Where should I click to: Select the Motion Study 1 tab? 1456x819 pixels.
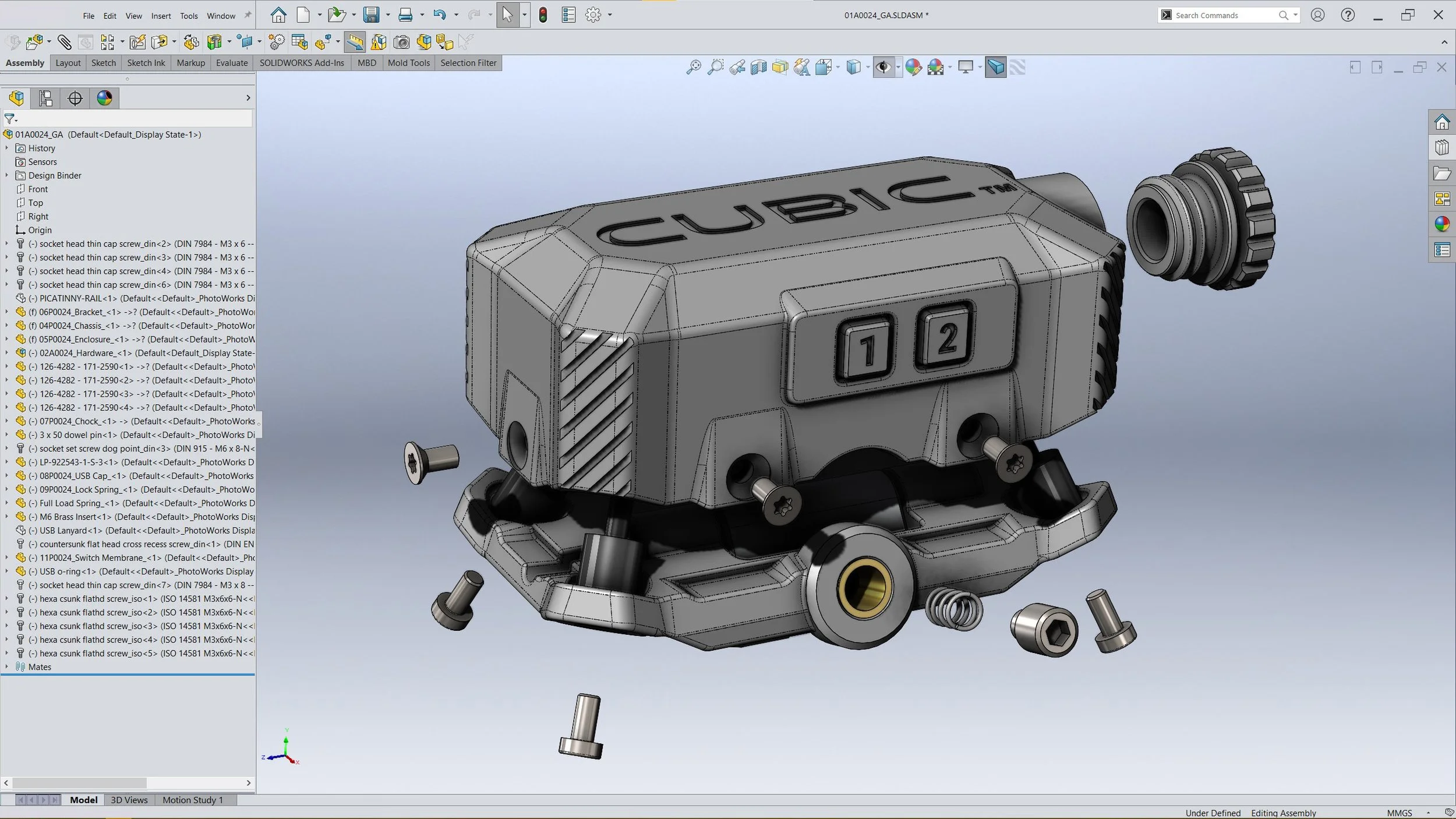193,800
